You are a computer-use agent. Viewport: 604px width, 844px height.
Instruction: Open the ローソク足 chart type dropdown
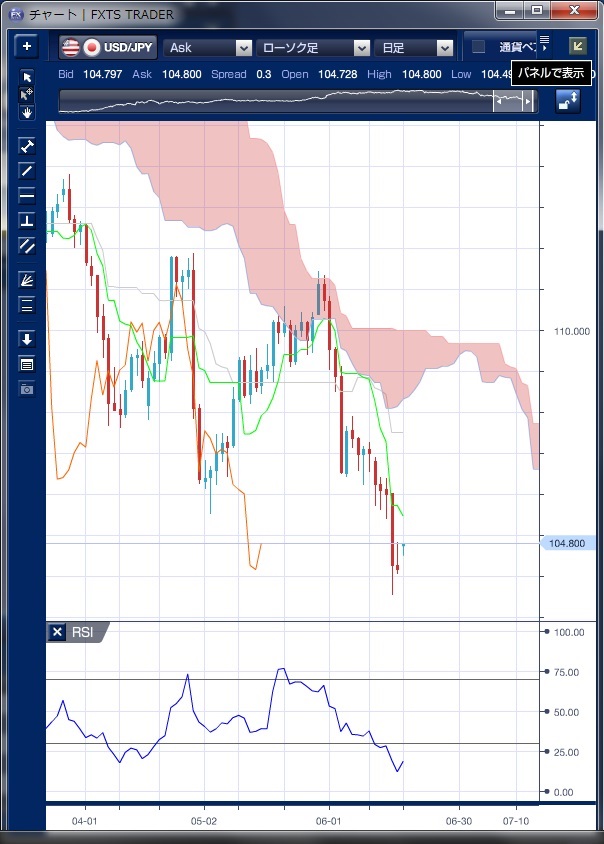tap(314, 47)
